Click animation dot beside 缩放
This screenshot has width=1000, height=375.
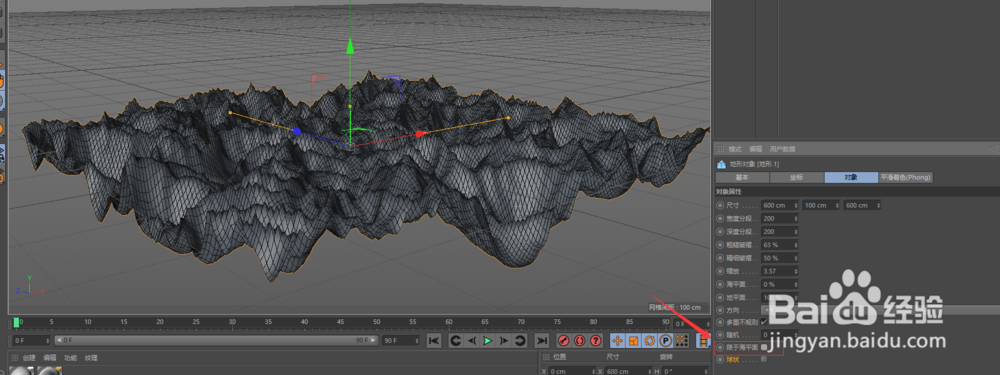(721, 270)
